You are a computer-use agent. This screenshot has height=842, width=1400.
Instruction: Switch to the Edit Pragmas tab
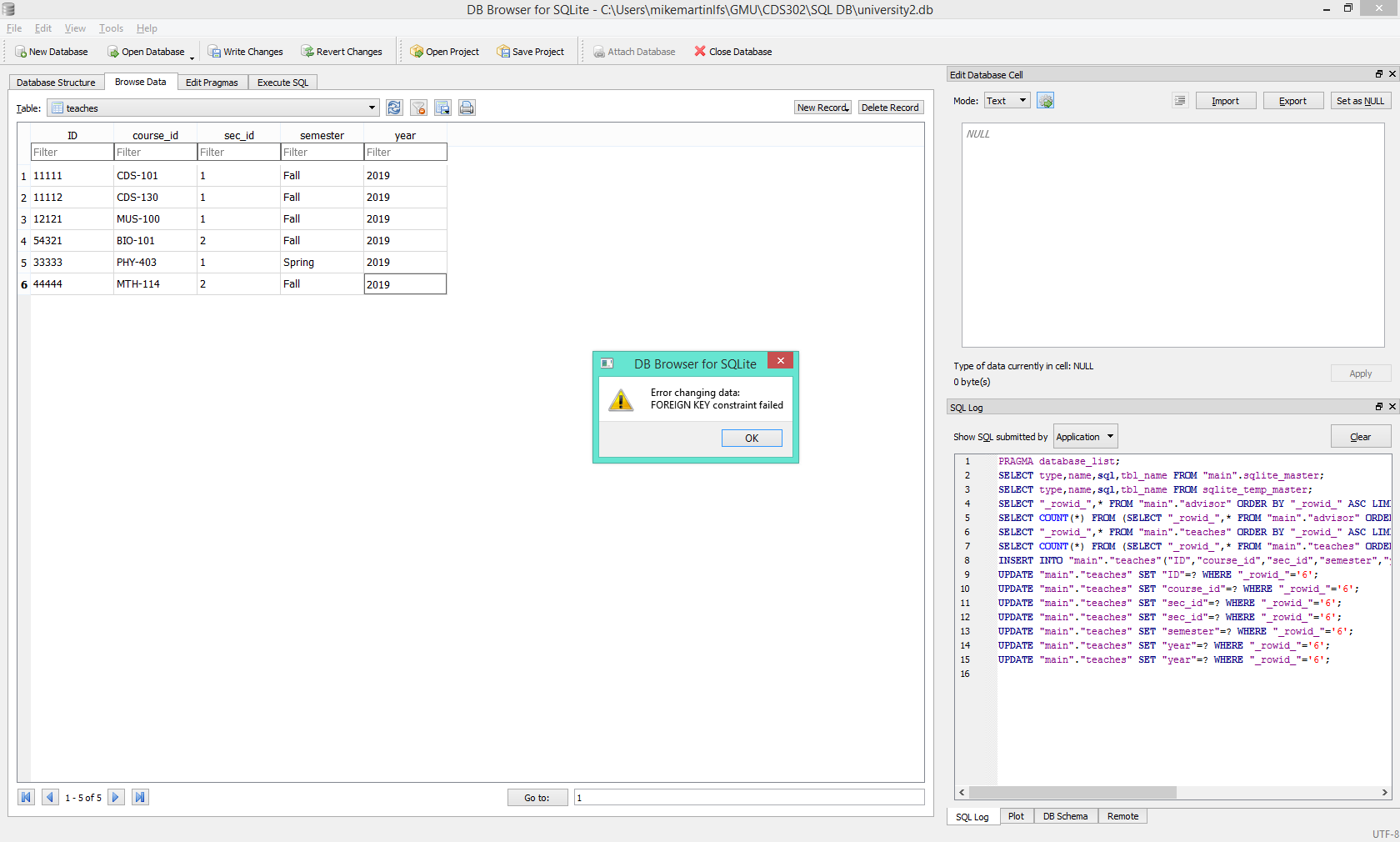(212, 83)
